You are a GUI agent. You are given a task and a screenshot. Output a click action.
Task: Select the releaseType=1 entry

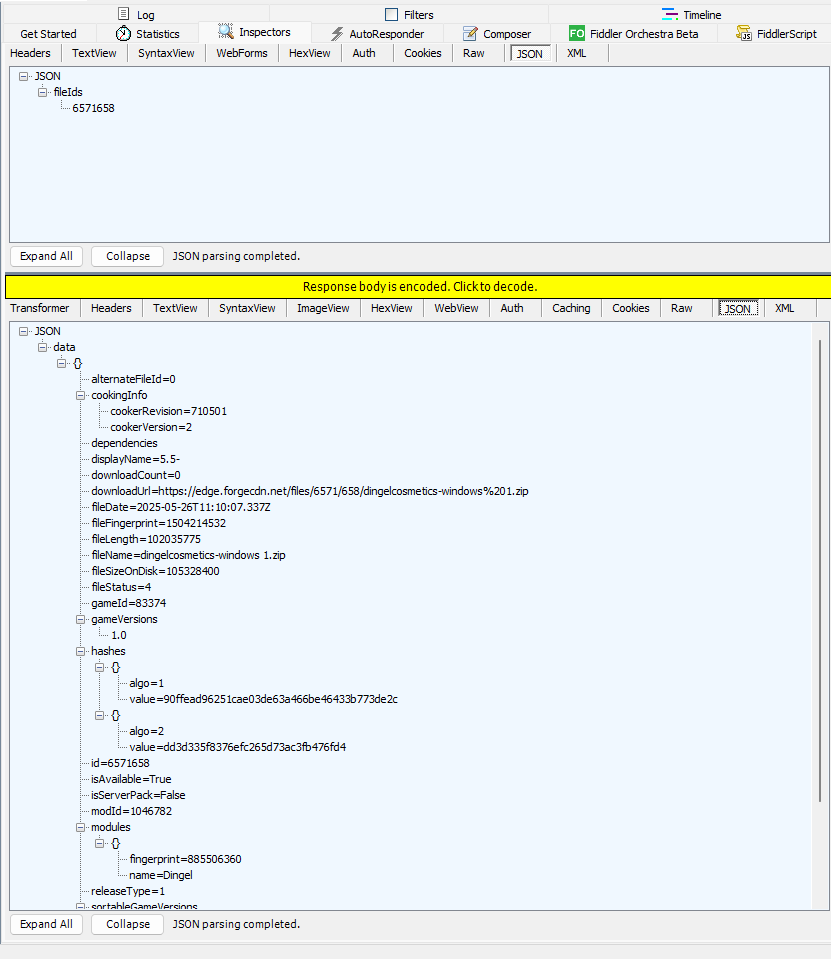(x=128, y=891)
